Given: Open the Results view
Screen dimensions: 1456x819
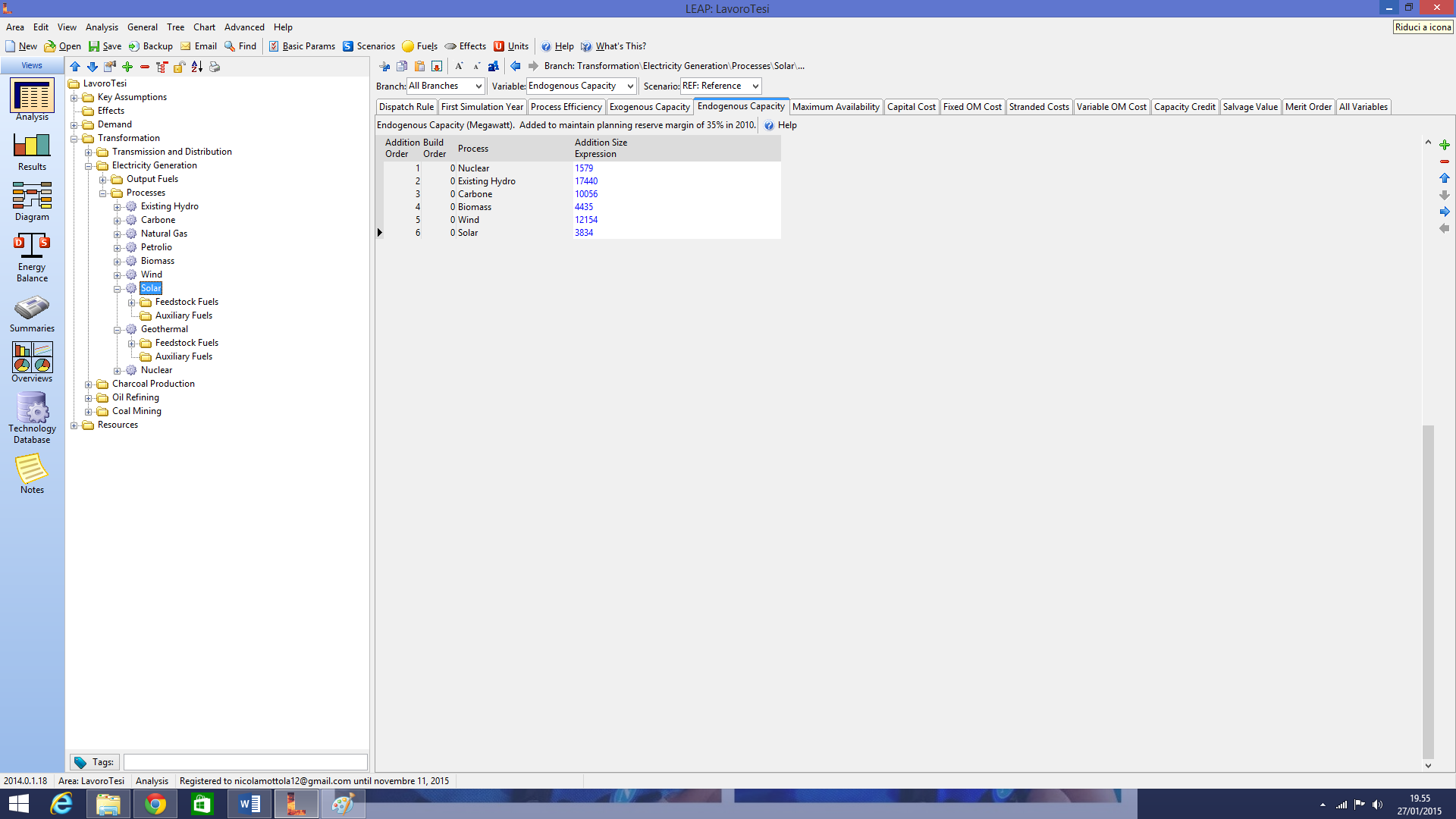Looking at the screenshot, I should (32, 151).
